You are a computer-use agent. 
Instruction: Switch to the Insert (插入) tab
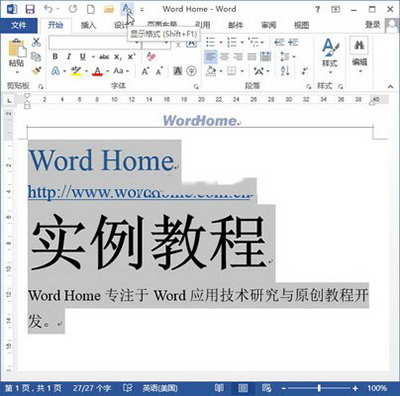88,25
